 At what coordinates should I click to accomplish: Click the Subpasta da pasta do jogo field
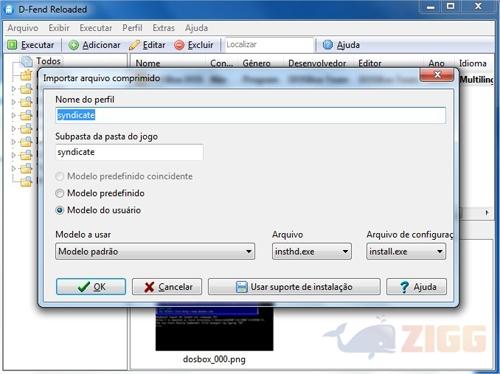coord(129,152)
